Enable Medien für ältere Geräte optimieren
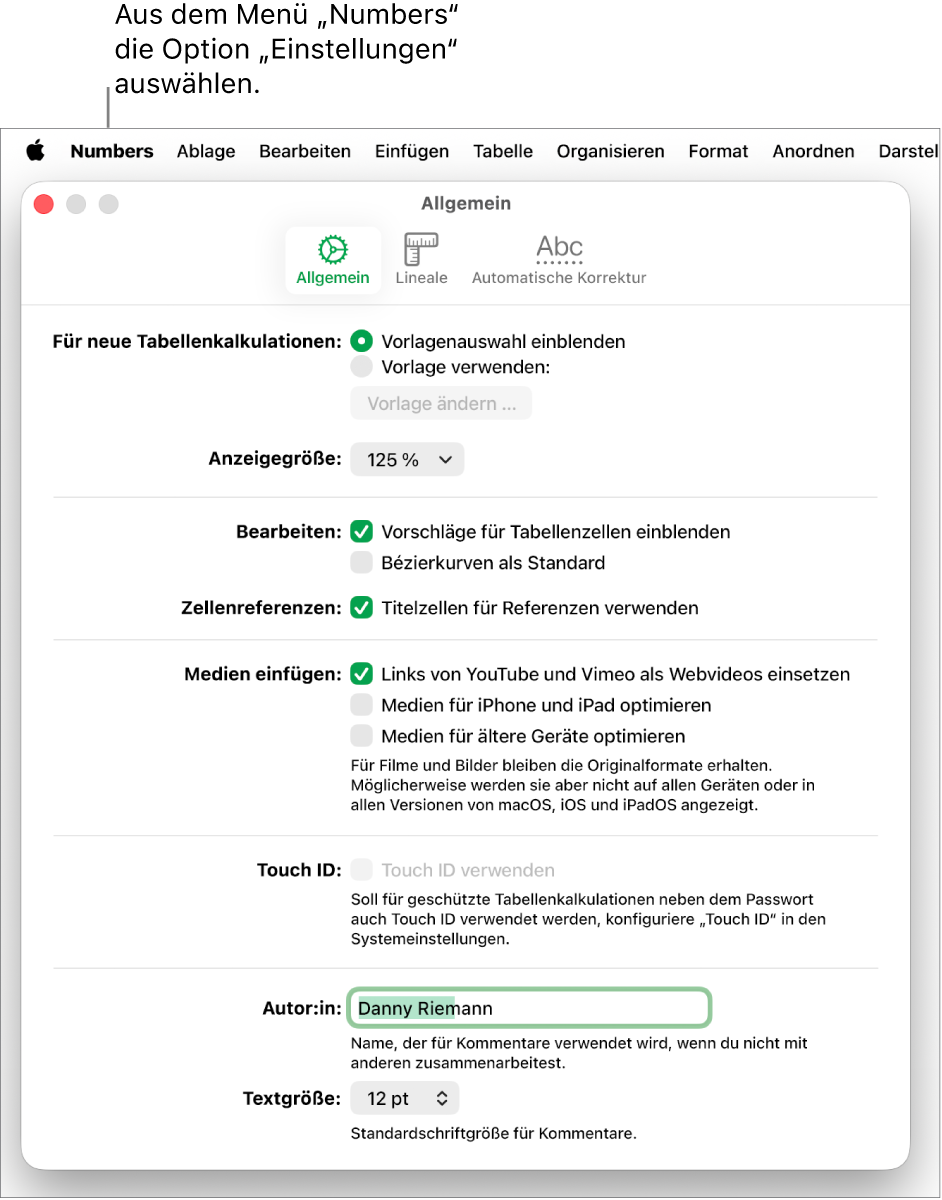The image size is (942, 1200). coord(361,736)
